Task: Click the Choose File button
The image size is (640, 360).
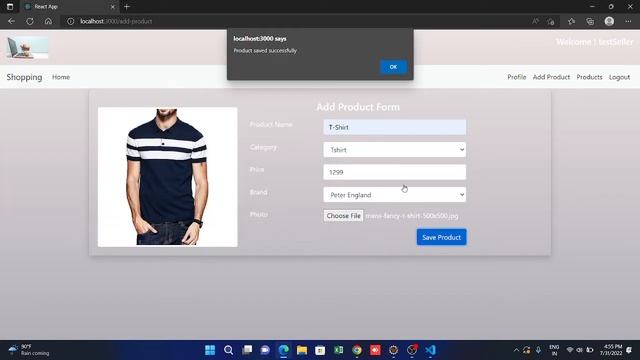Action: (x=343, y=216)
